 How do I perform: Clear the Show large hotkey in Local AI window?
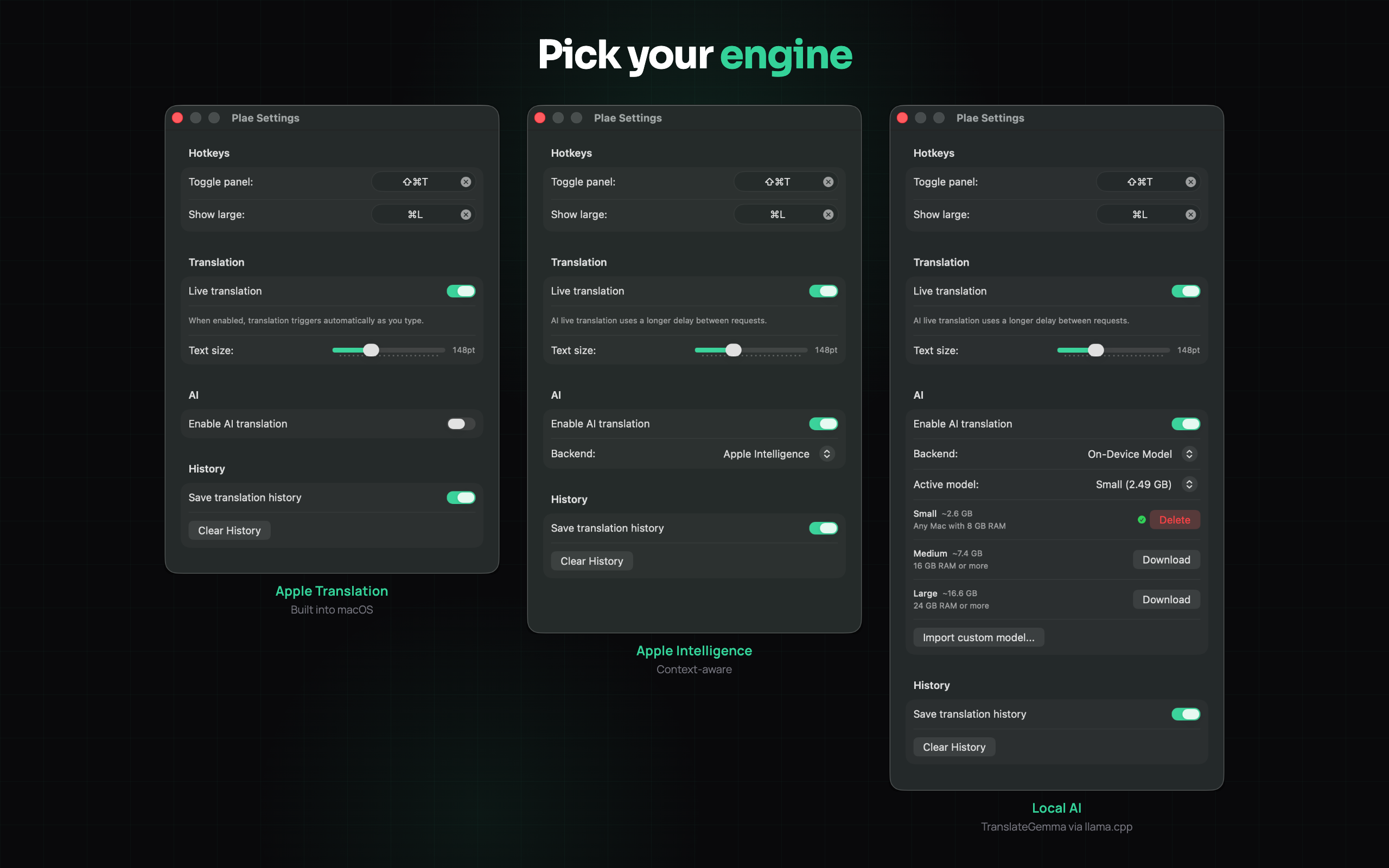tap(1190, 214)
